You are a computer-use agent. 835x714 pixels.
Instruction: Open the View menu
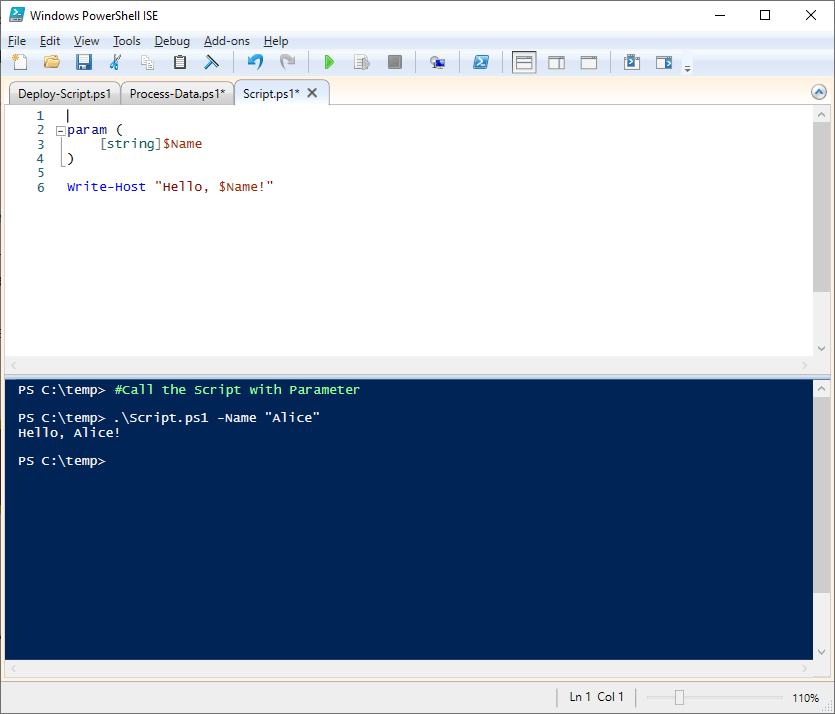86,41
